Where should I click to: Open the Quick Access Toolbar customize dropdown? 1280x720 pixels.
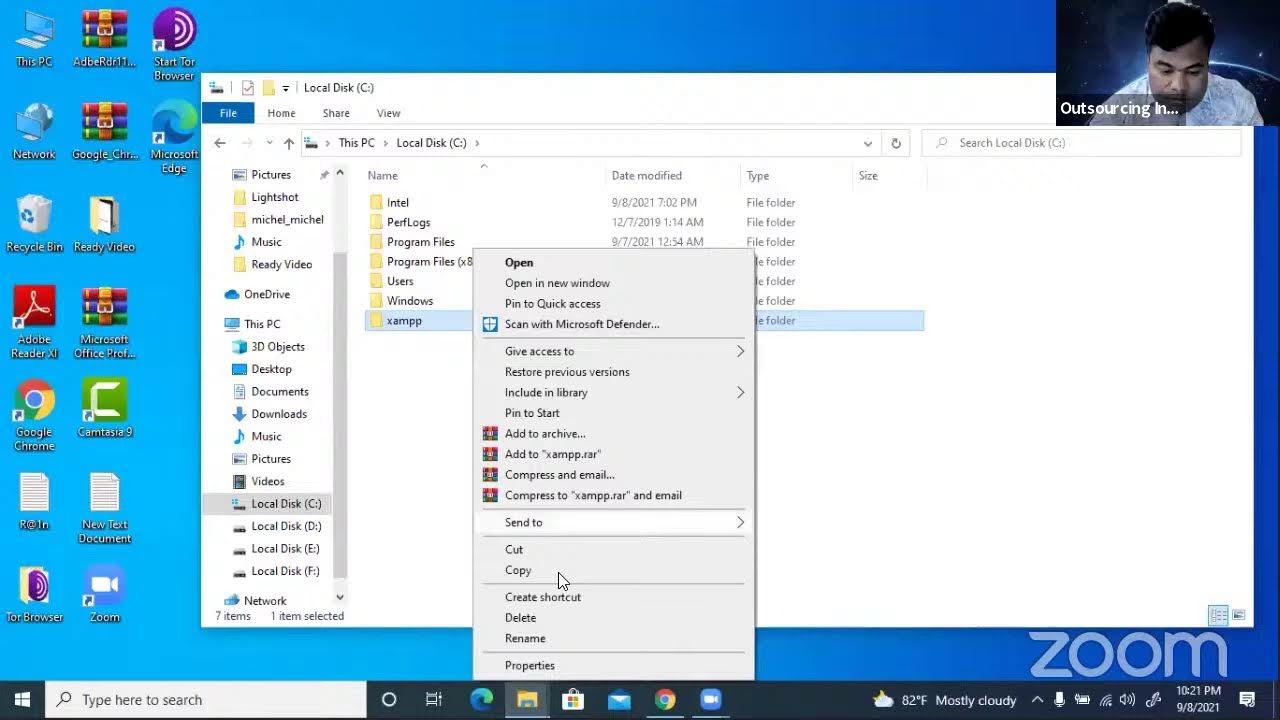[286, 88]
